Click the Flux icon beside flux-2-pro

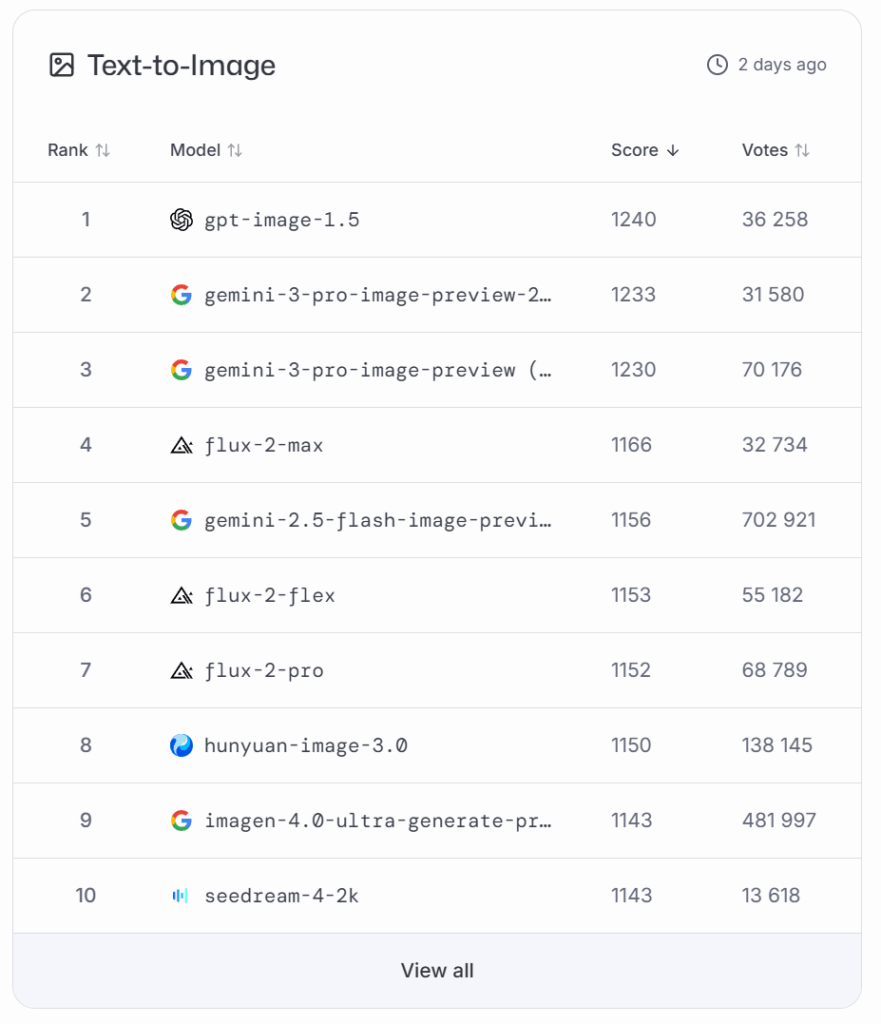click(x=181, y=670)
